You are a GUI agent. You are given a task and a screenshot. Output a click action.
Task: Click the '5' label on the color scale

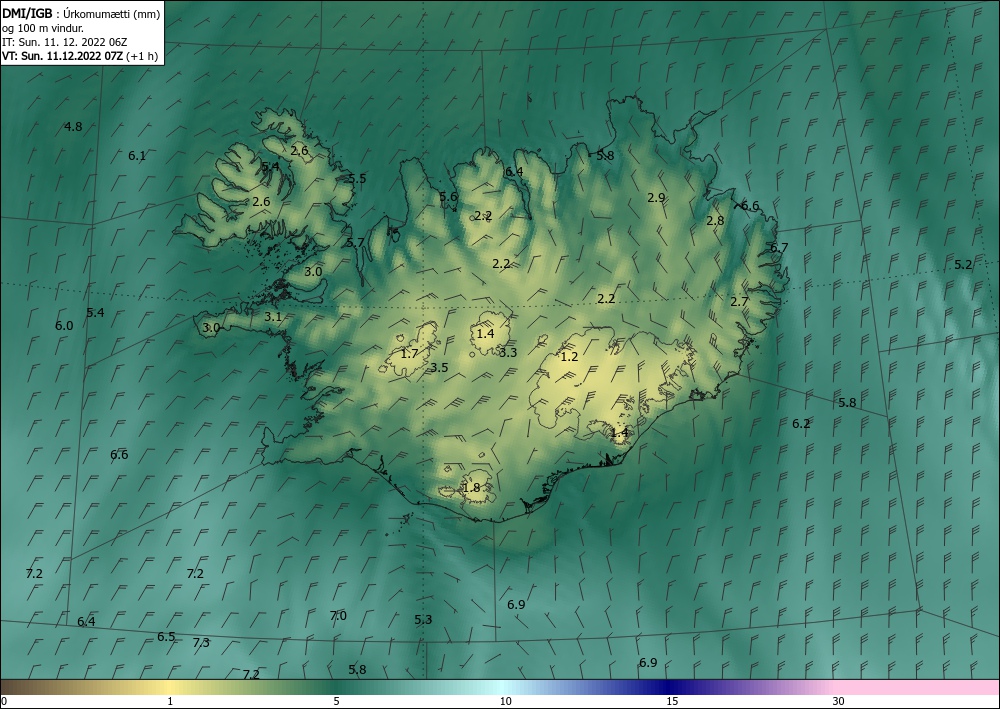click(x=336, y=702)
